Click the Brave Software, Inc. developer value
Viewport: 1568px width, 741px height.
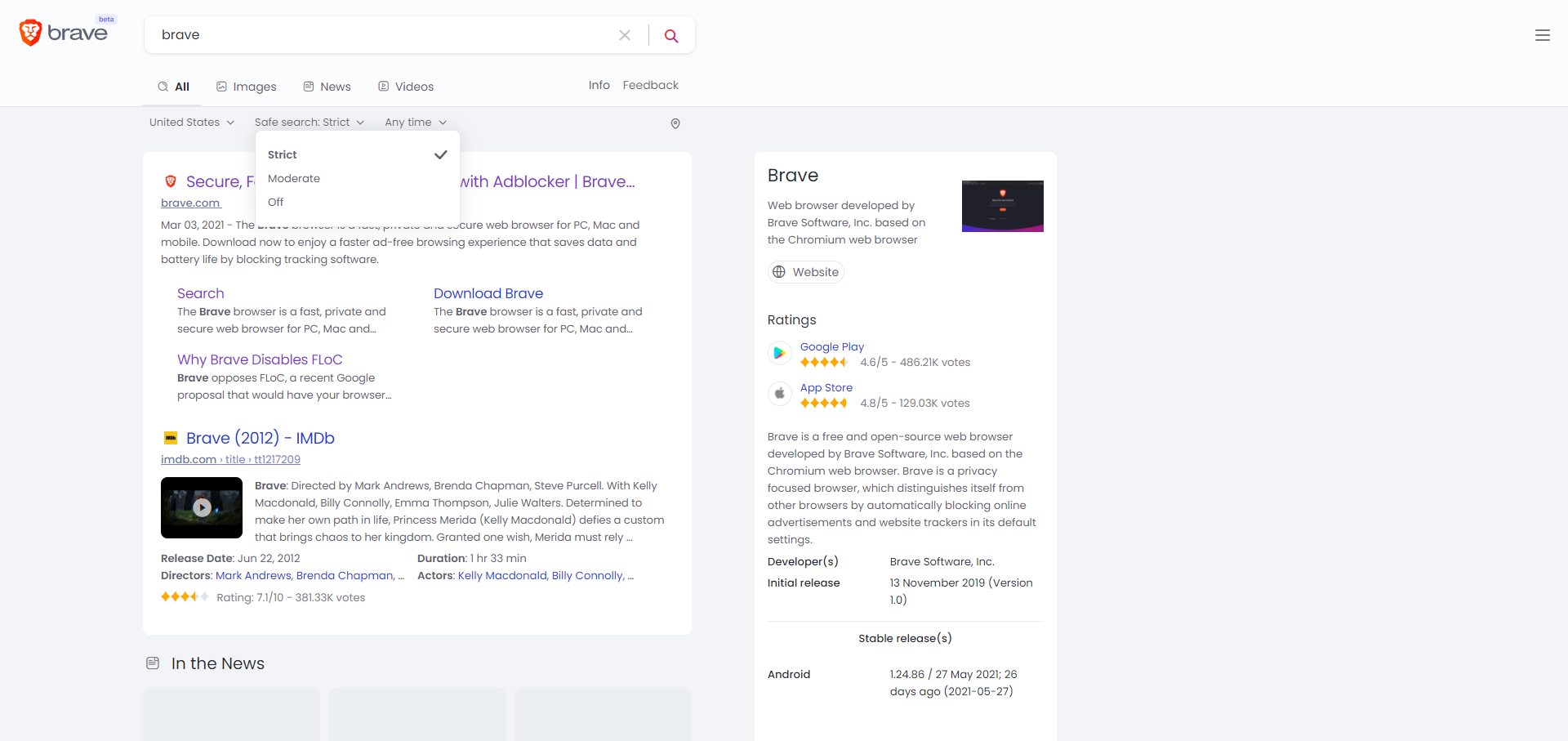tap(942, 561)
